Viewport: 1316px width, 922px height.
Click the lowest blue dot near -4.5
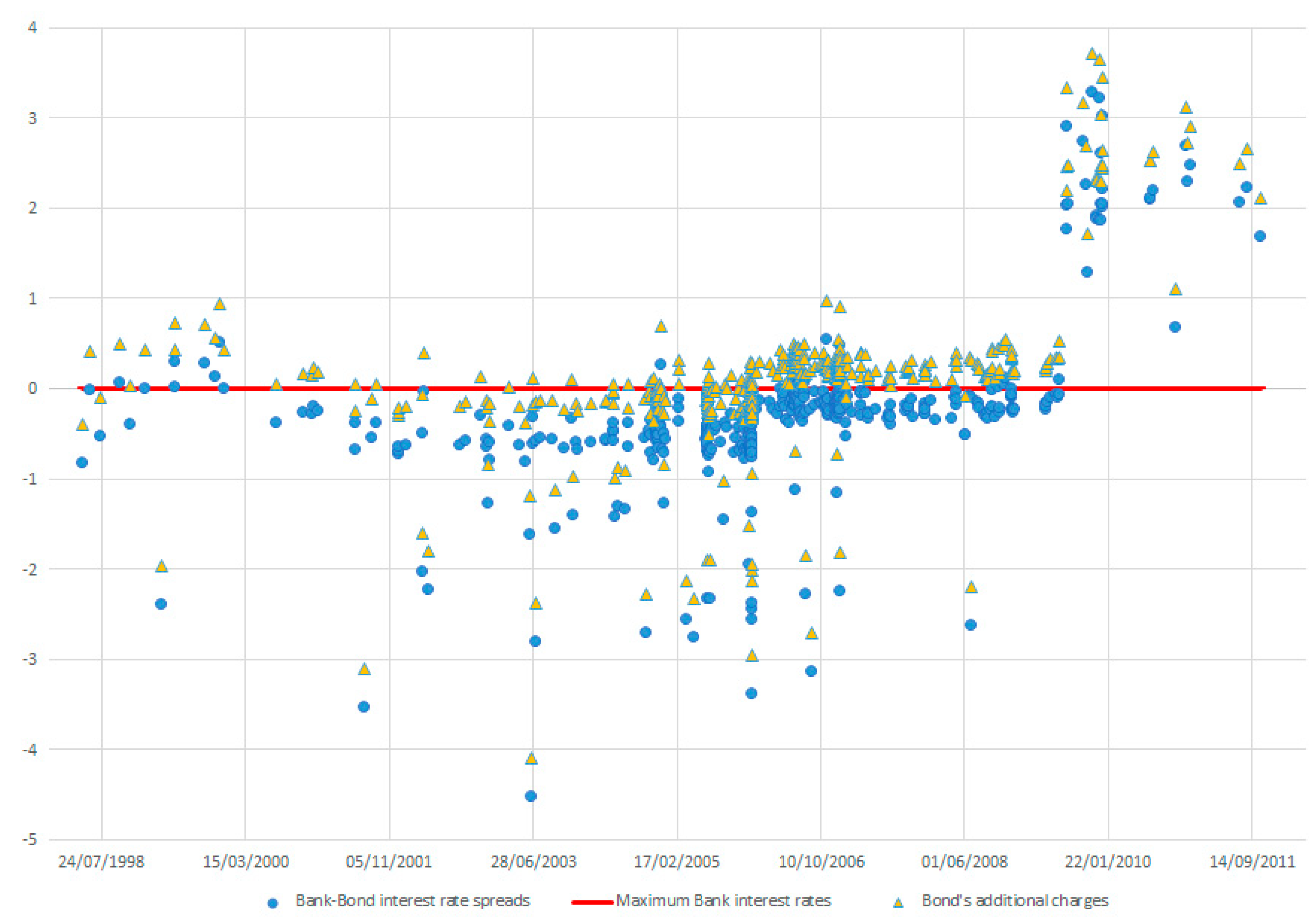point(531,796)
